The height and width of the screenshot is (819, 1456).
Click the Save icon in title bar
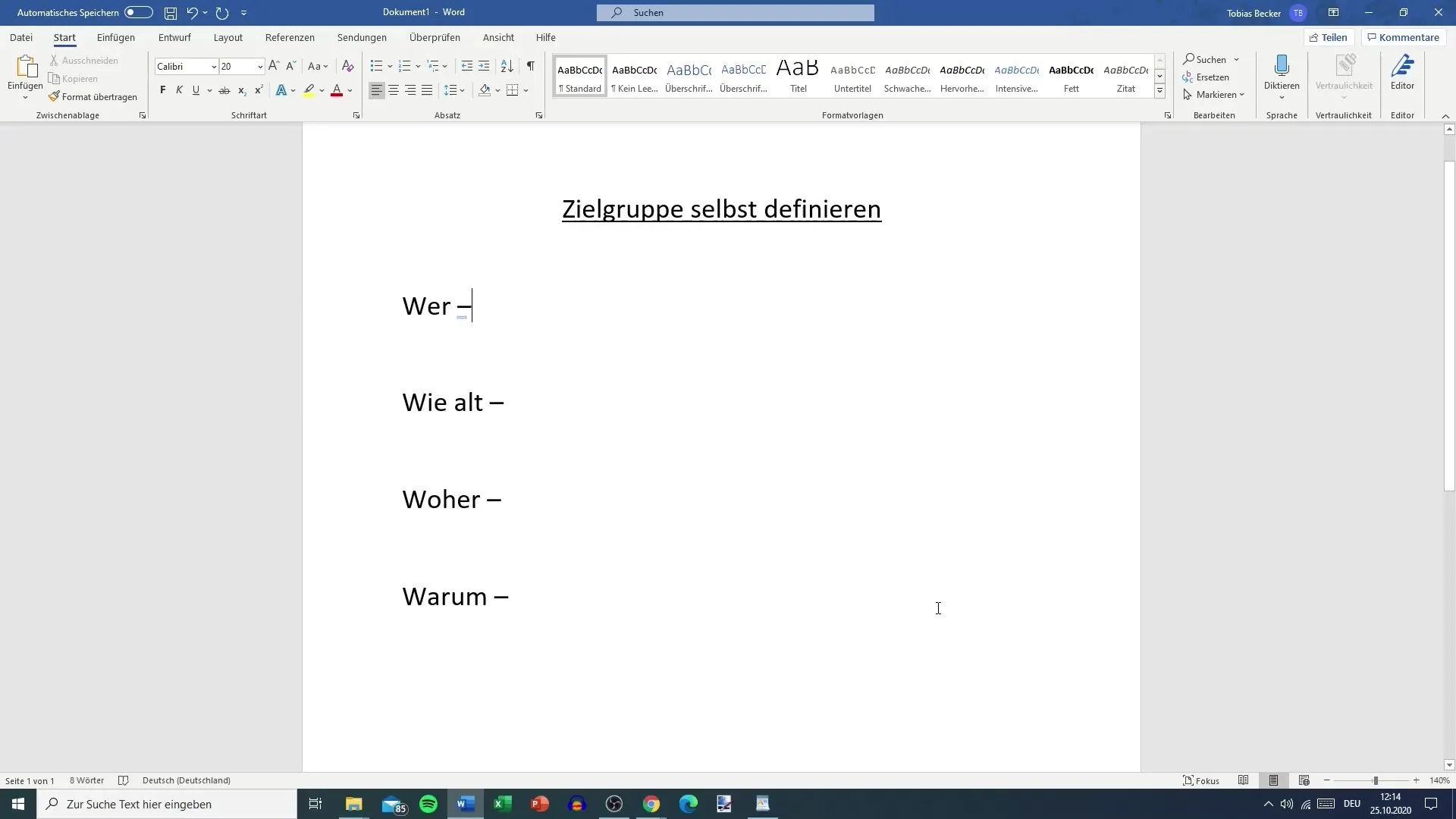(x=171, y=13)
